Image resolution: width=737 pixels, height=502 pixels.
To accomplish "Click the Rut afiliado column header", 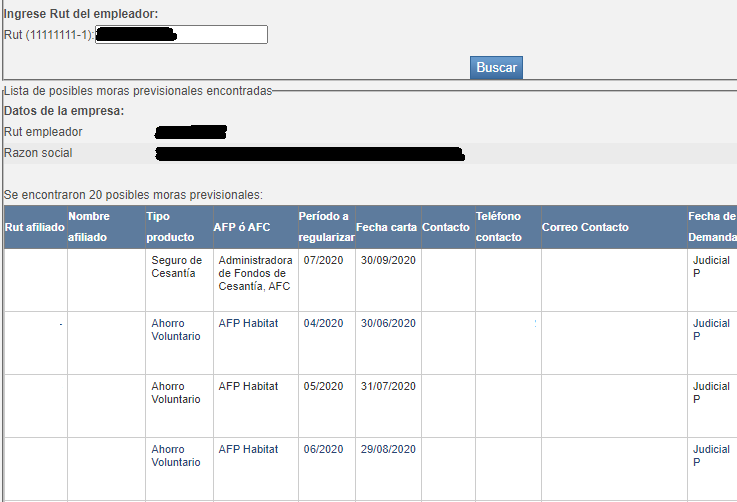I will click(x=35, y=227).
